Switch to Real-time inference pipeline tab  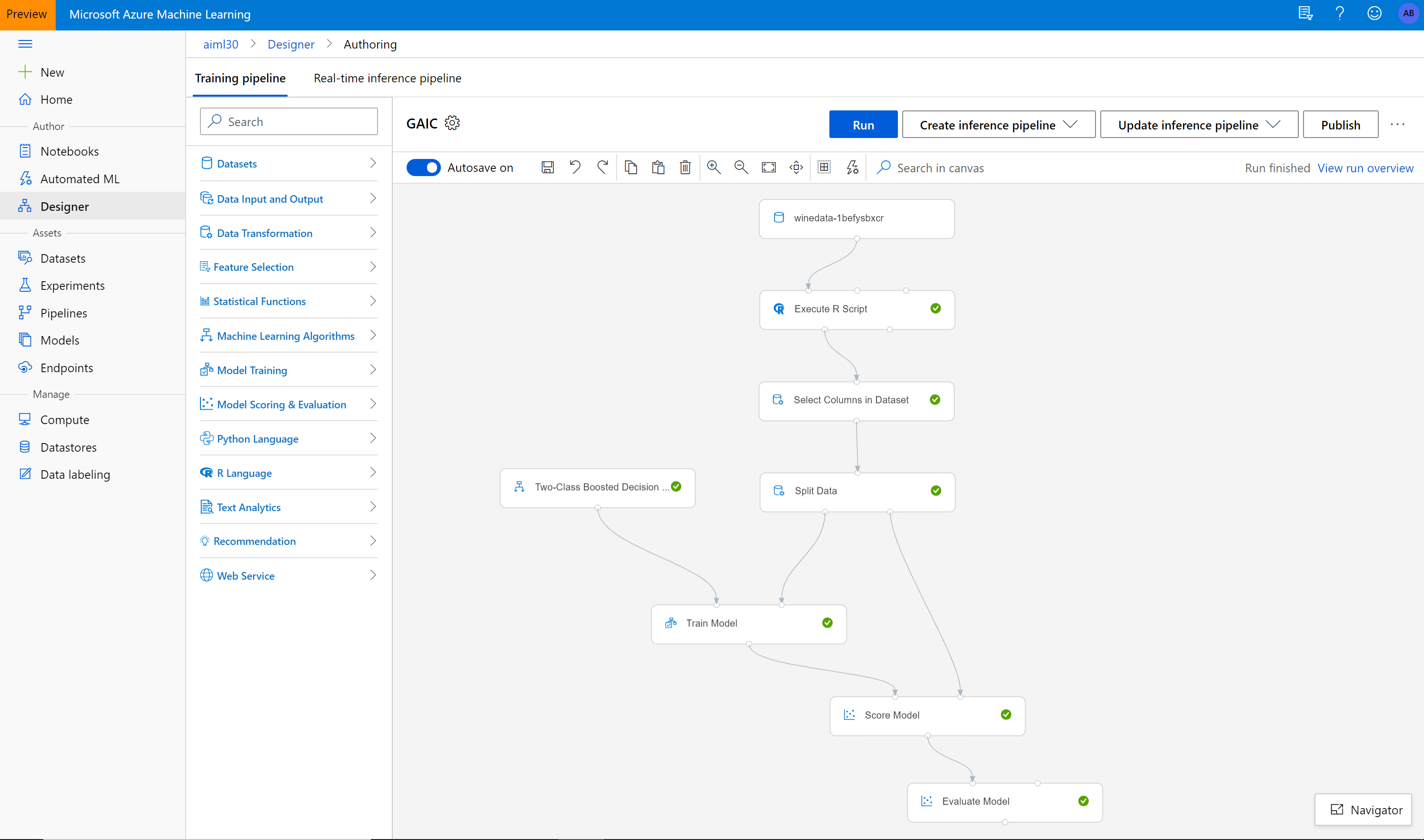tap(387, 78)
